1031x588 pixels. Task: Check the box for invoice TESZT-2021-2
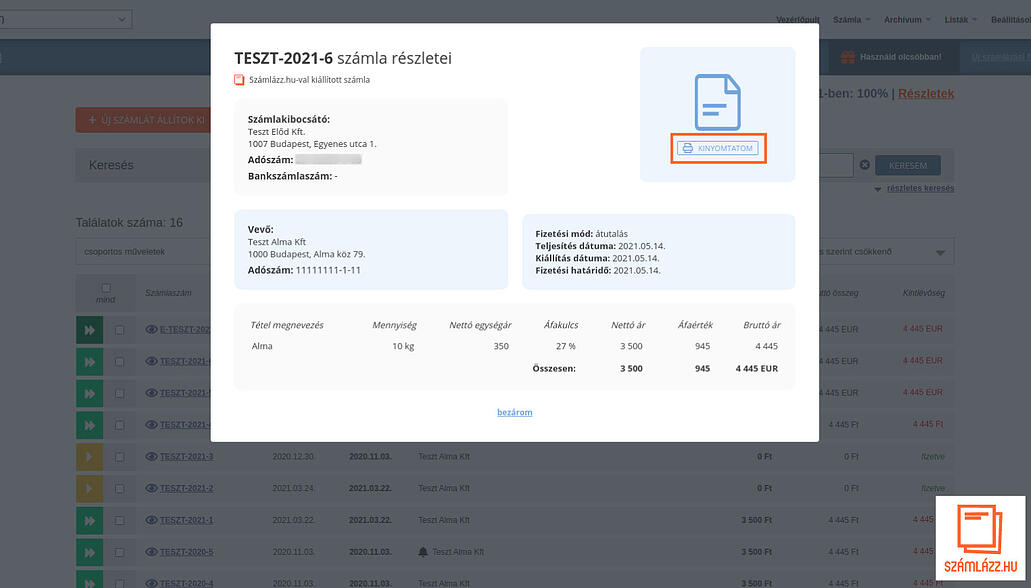coord(120,489)
